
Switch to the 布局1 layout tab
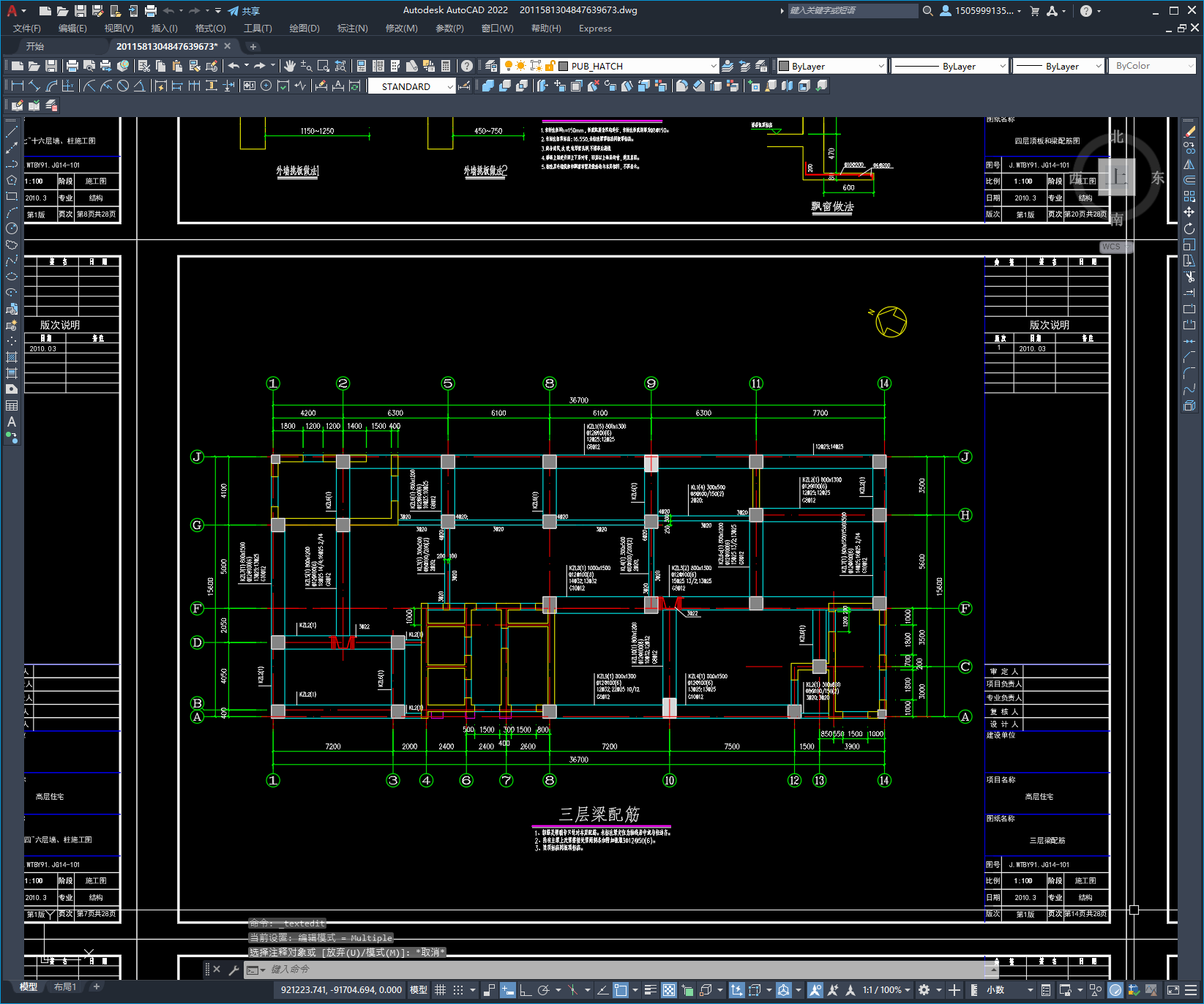pyautogui.click(x=64, y=986)
